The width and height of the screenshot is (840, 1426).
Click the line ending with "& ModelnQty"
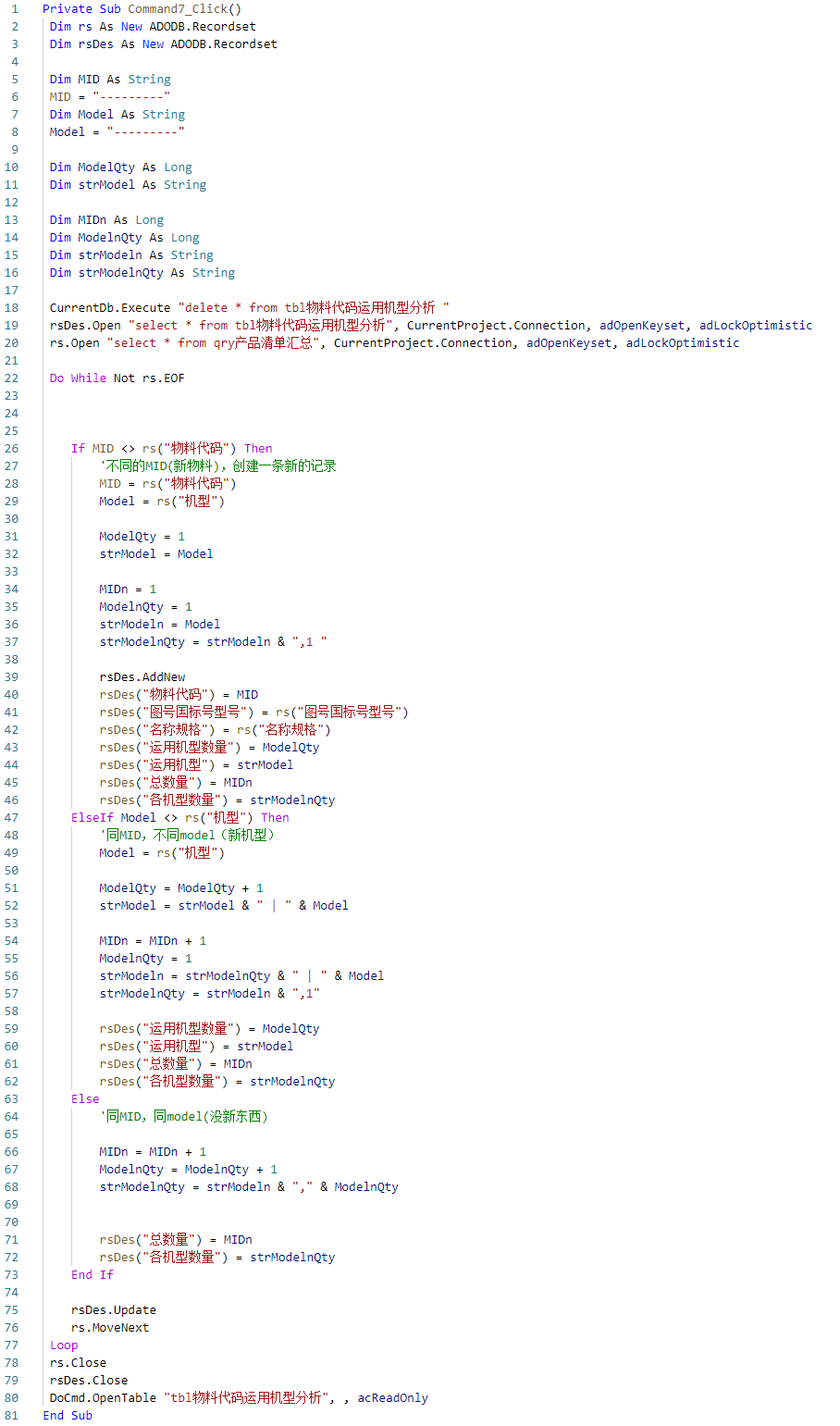pyautogui.click(x=250, y=1187)
